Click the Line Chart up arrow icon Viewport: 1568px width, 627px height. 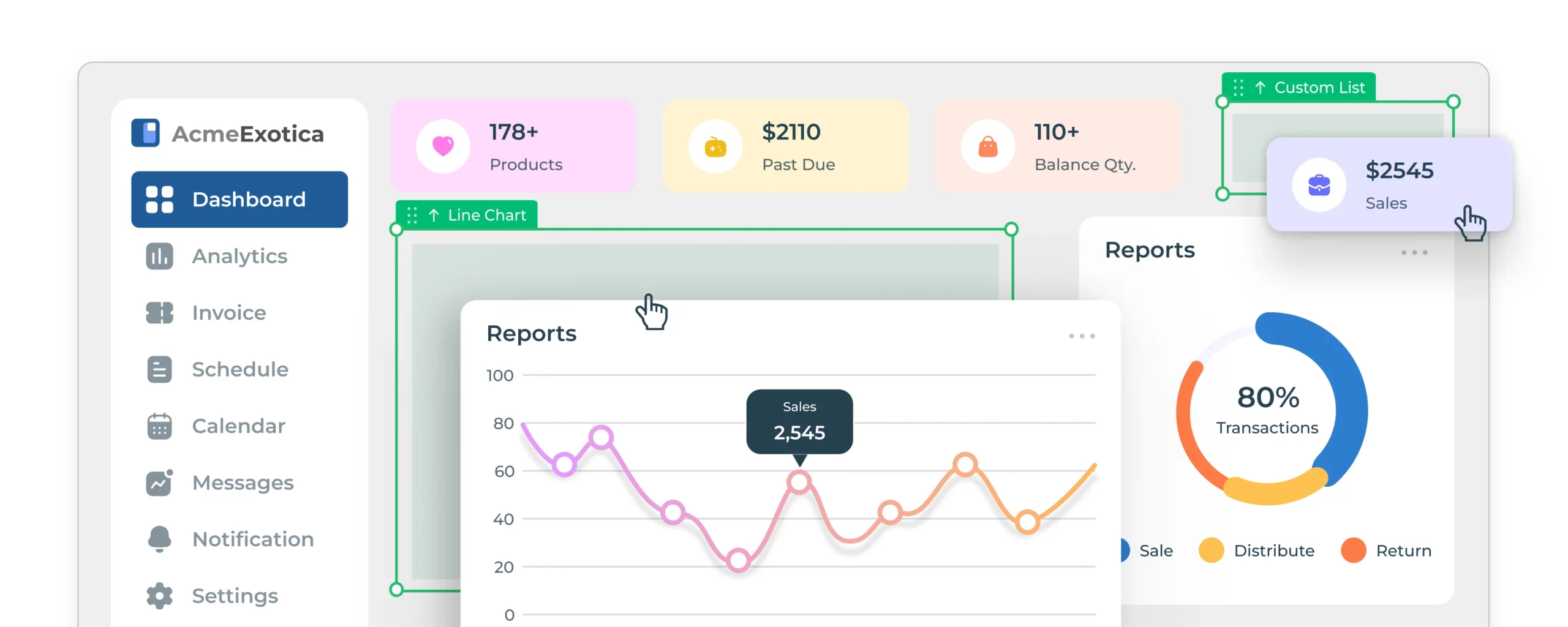coord(434,216)
